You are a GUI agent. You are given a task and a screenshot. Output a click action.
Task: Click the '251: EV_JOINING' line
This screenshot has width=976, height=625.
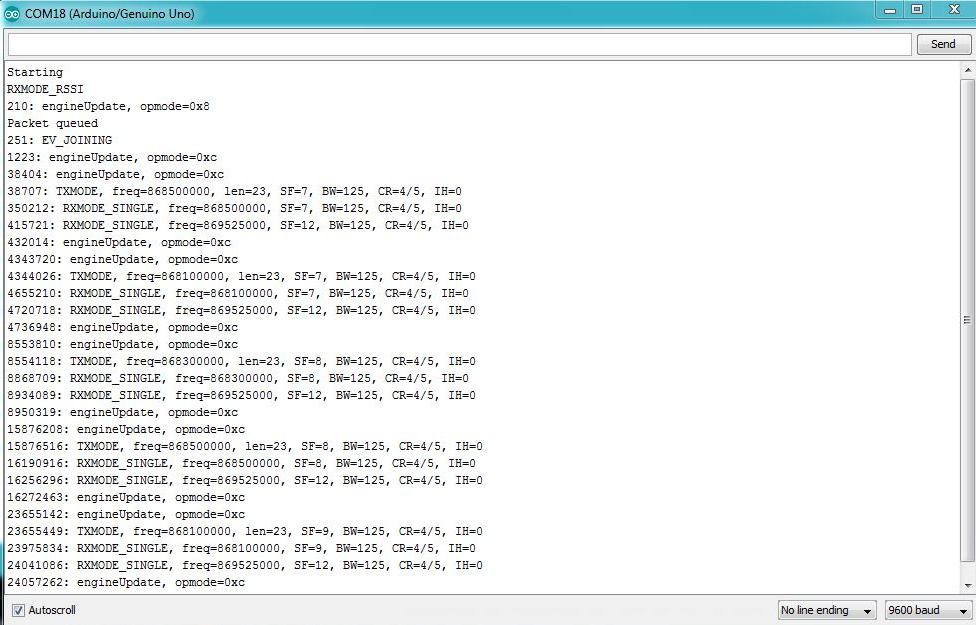pos(60,140)
